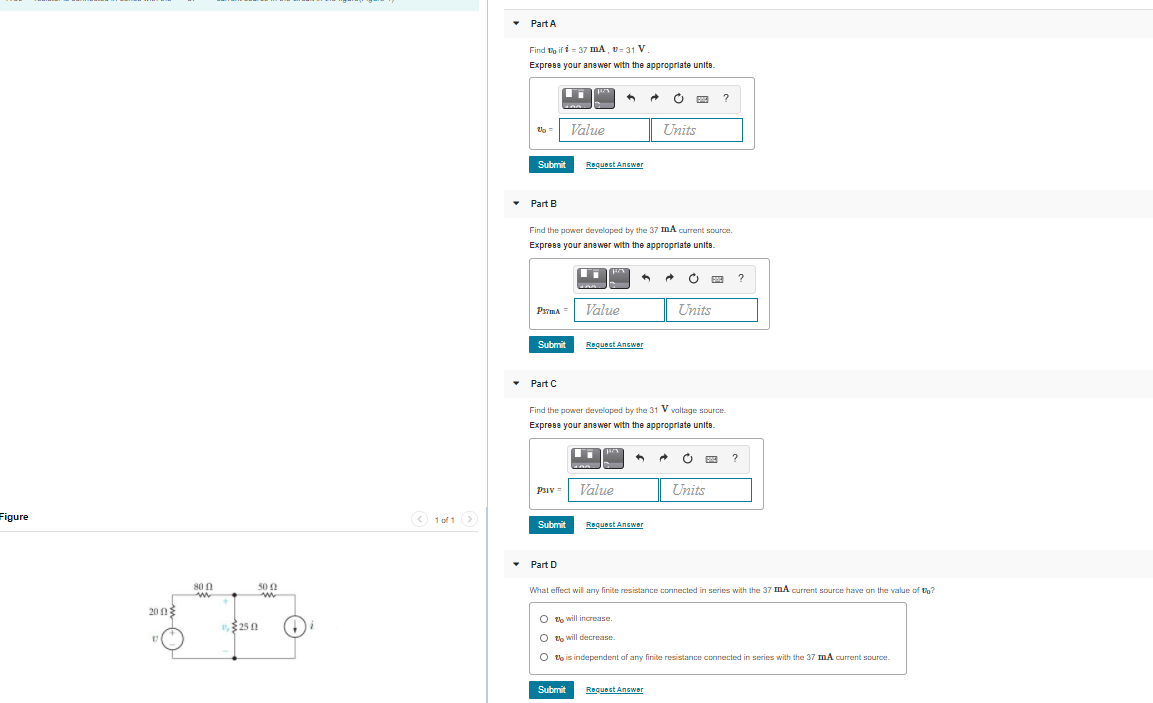Viewport: 1153px width, 703px height.
Task: Go to previous figure arrow
Action: (419, 519)
